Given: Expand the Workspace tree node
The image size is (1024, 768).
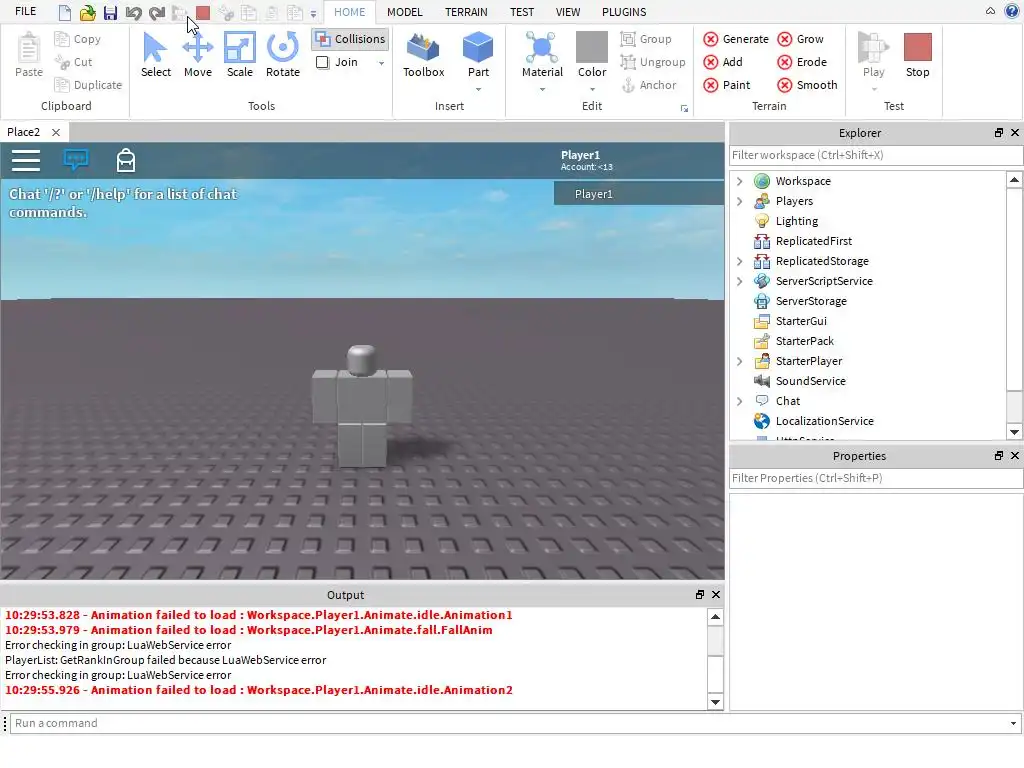Looking at the screenshot, I should point(739,181).
